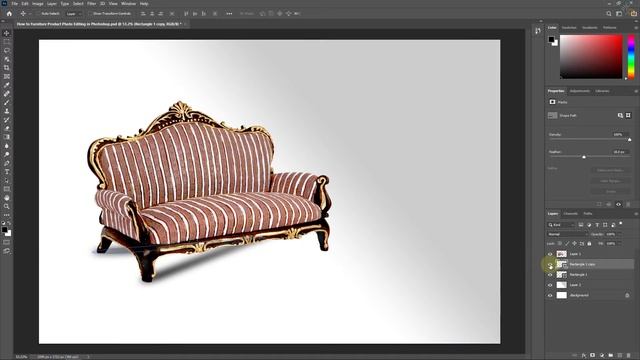Toggle visibility of Rectangle 1 copy layer
The height and width of the screenshot is (360, 640).
(x=550, y=264)
